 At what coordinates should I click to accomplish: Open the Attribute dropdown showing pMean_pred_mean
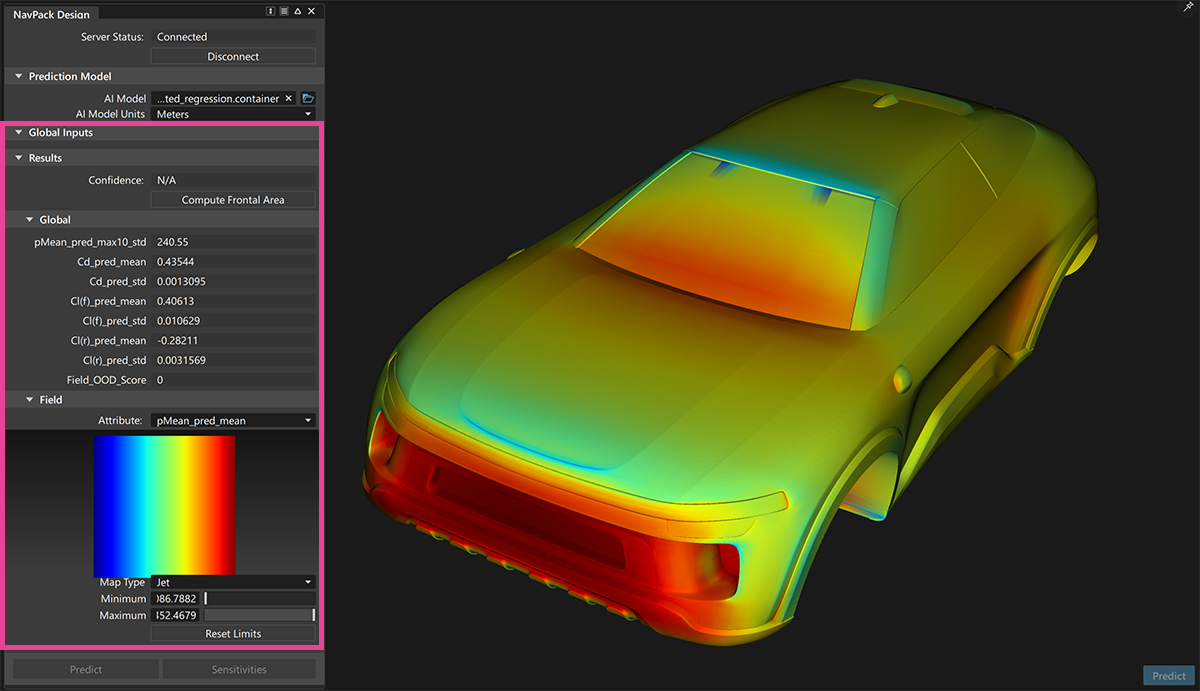tap(233, 420)
